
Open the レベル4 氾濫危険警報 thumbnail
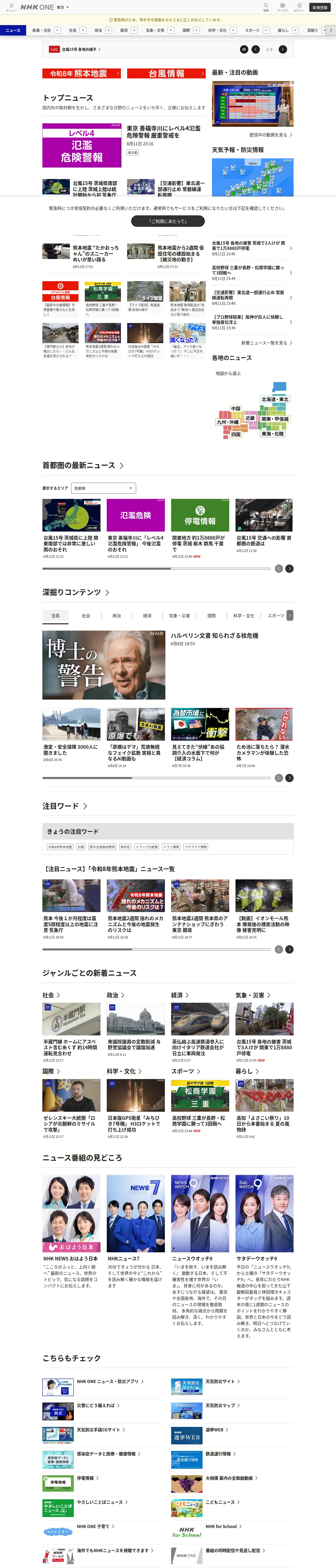click(x=82, y=146)
